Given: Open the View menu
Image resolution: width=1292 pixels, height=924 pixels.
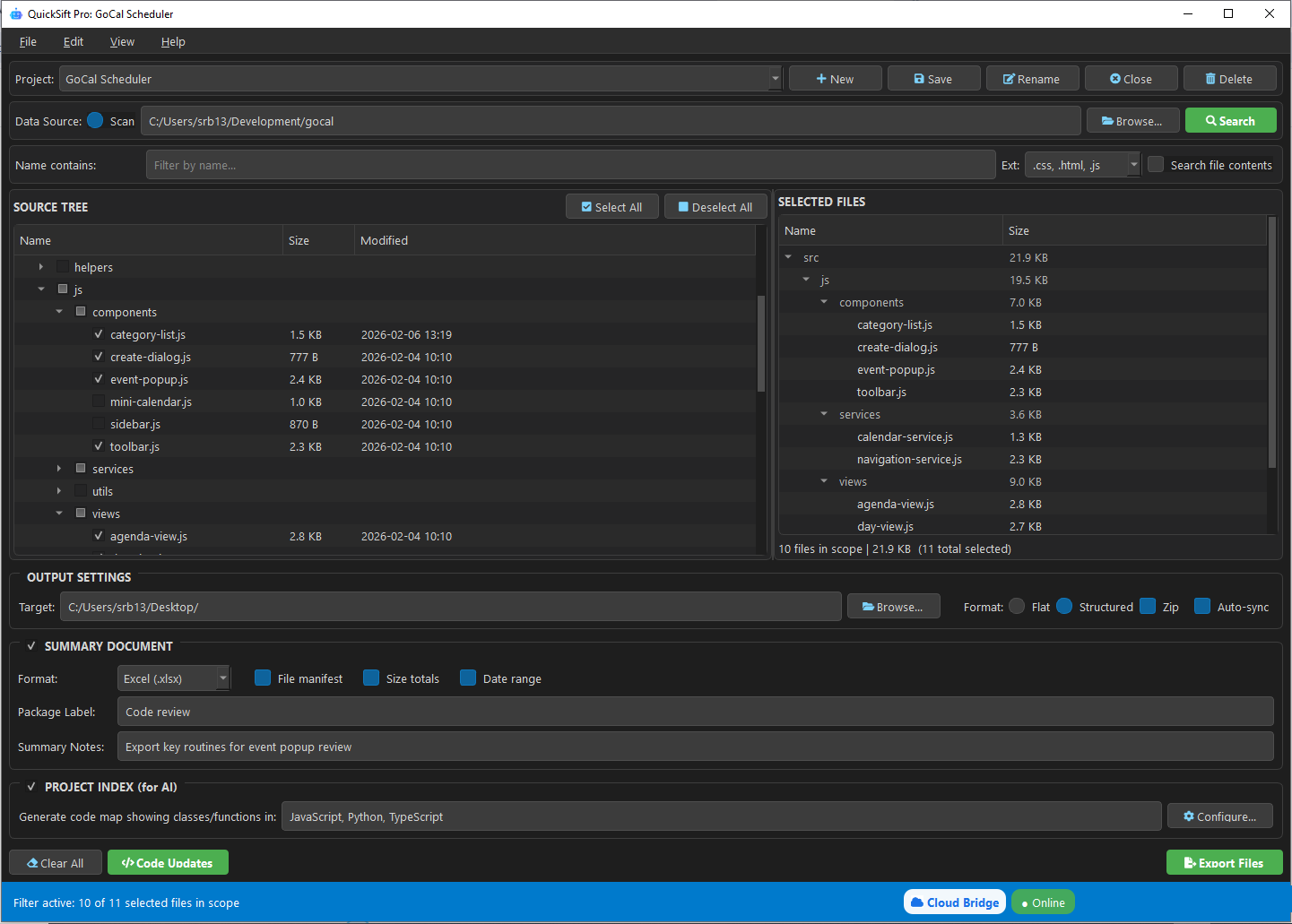Looking at the screenshot, I should [x=122, y=42].
